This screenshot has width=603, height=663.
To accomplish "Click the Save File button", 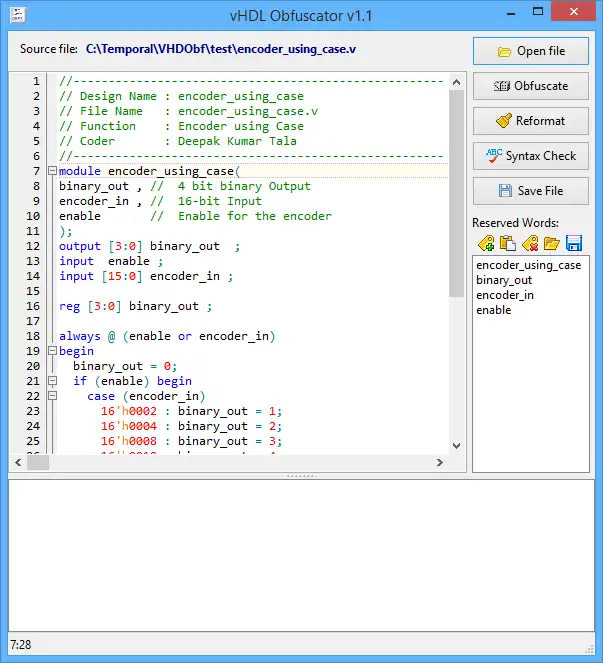I will pyautogui.click(x=531, y=191).
